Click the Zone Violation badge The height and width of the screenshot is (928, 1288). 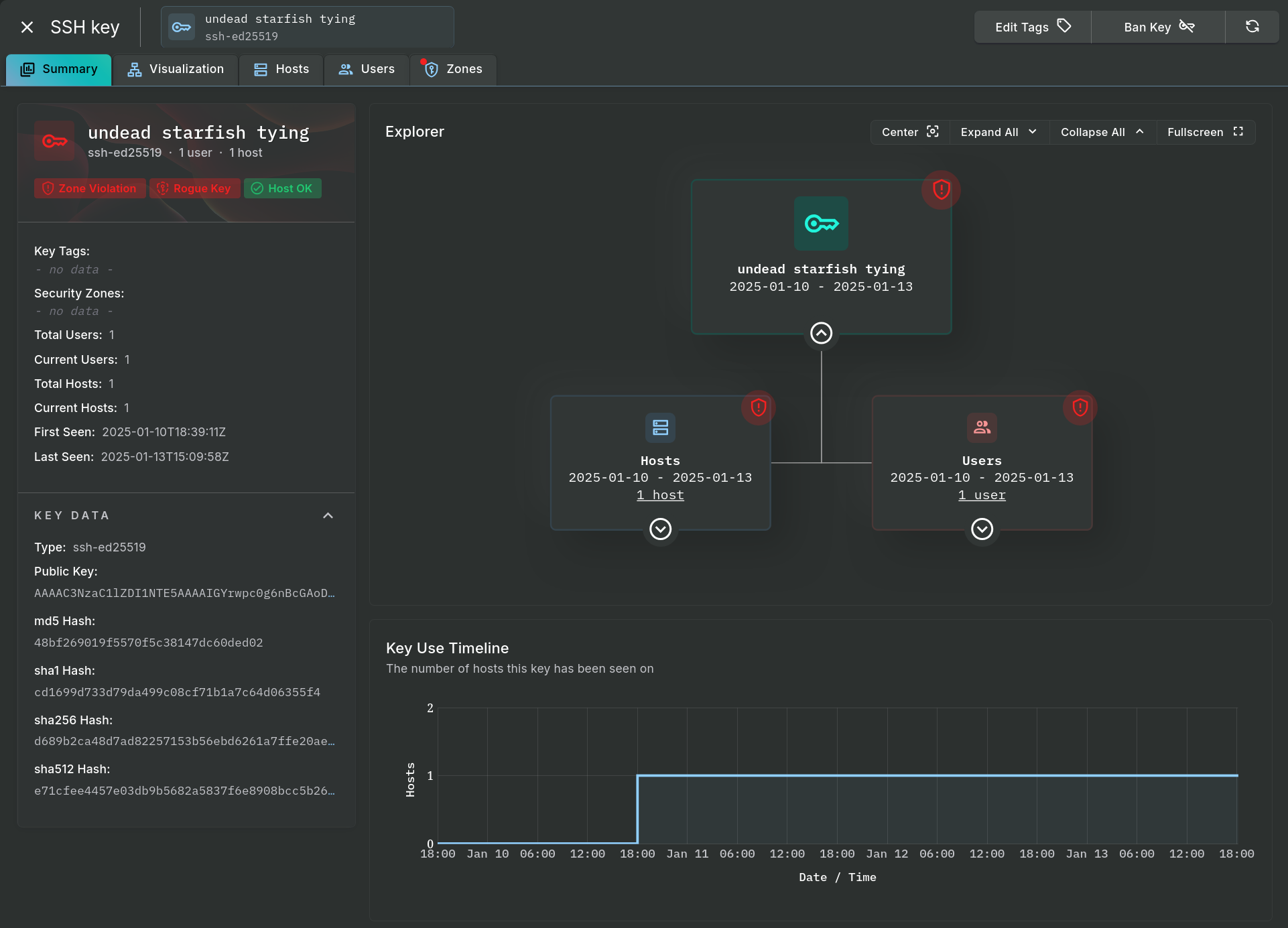pyautogui.click(x=90, y=188)
